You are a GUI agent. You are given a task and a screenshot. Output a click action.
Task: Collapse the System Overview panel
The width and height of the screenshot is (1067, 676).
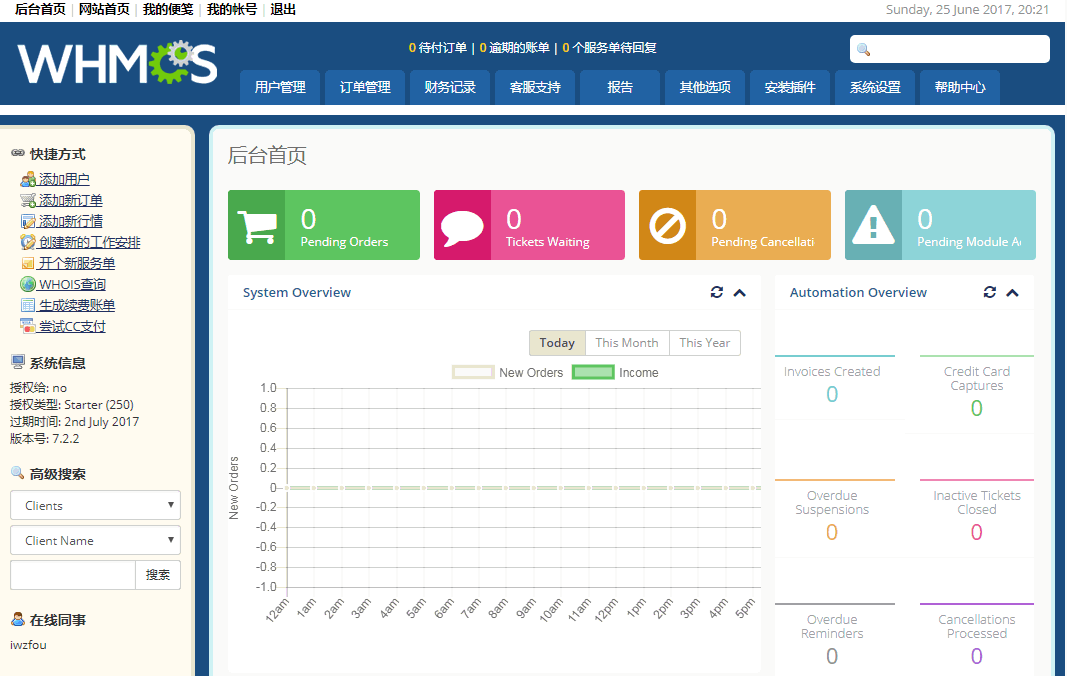point(740,292)
